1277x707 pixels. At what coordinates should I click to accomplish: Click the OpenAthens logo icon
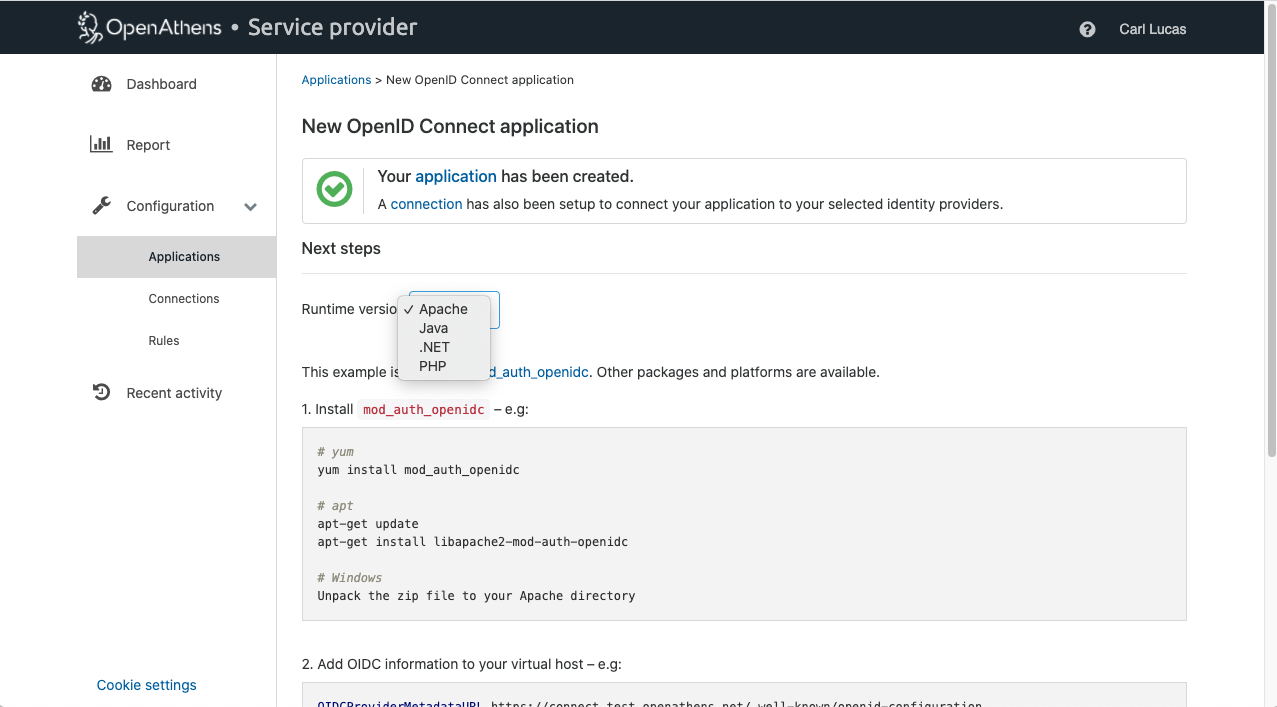(90, 28)
